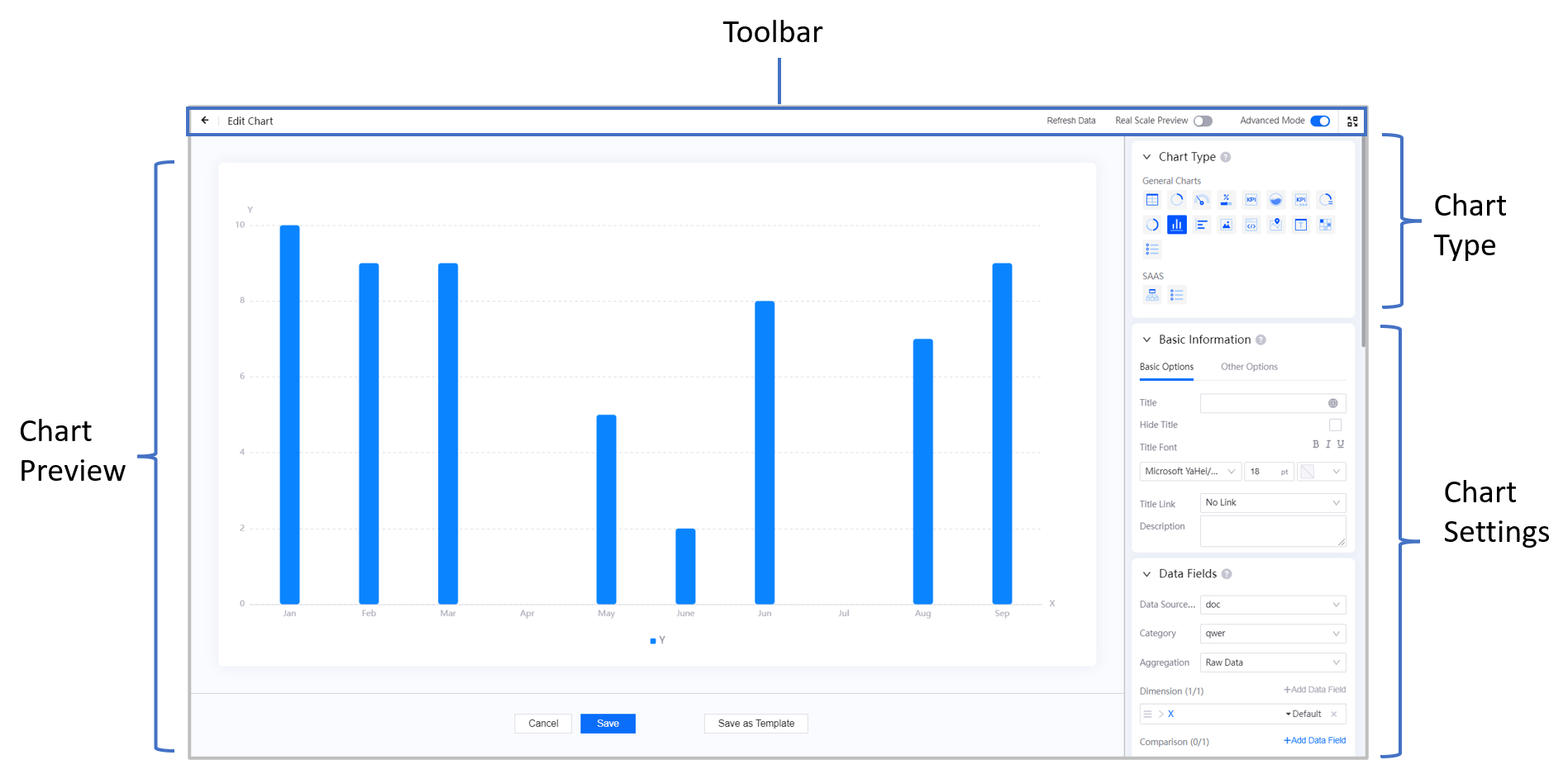
Task: Select the map chart type icon
Action: [1275, 225]
